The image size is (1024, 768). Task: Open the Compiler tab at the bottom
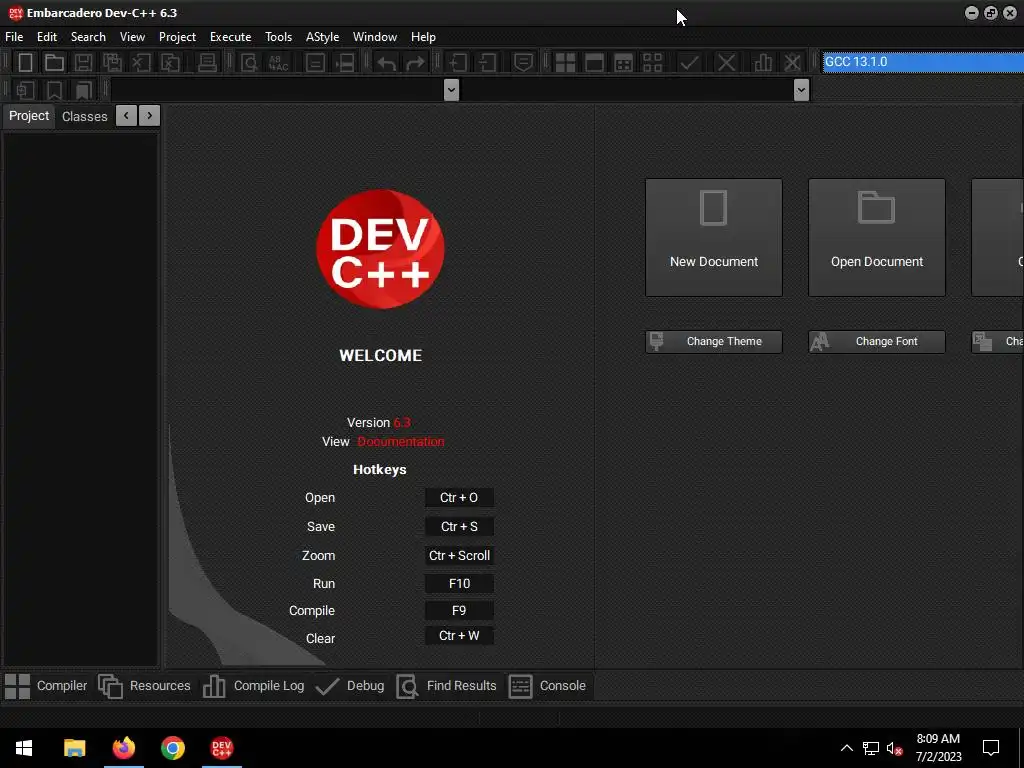(46, 686)
